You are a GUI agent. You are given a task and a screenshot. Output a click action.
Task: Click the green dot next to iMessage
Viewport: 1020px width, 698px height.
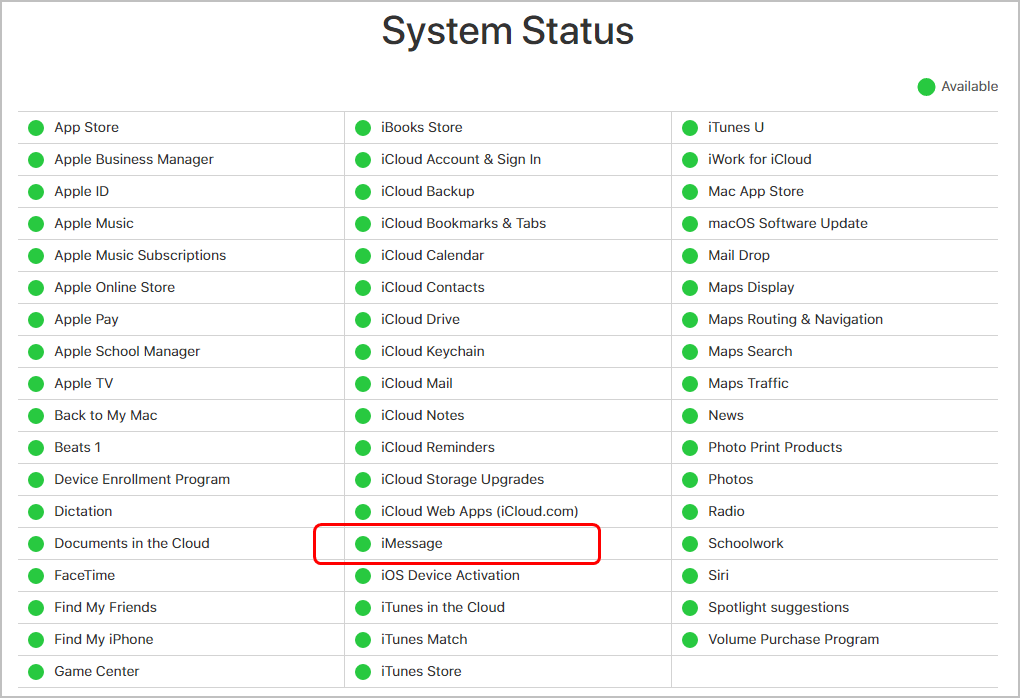point(363,544)
